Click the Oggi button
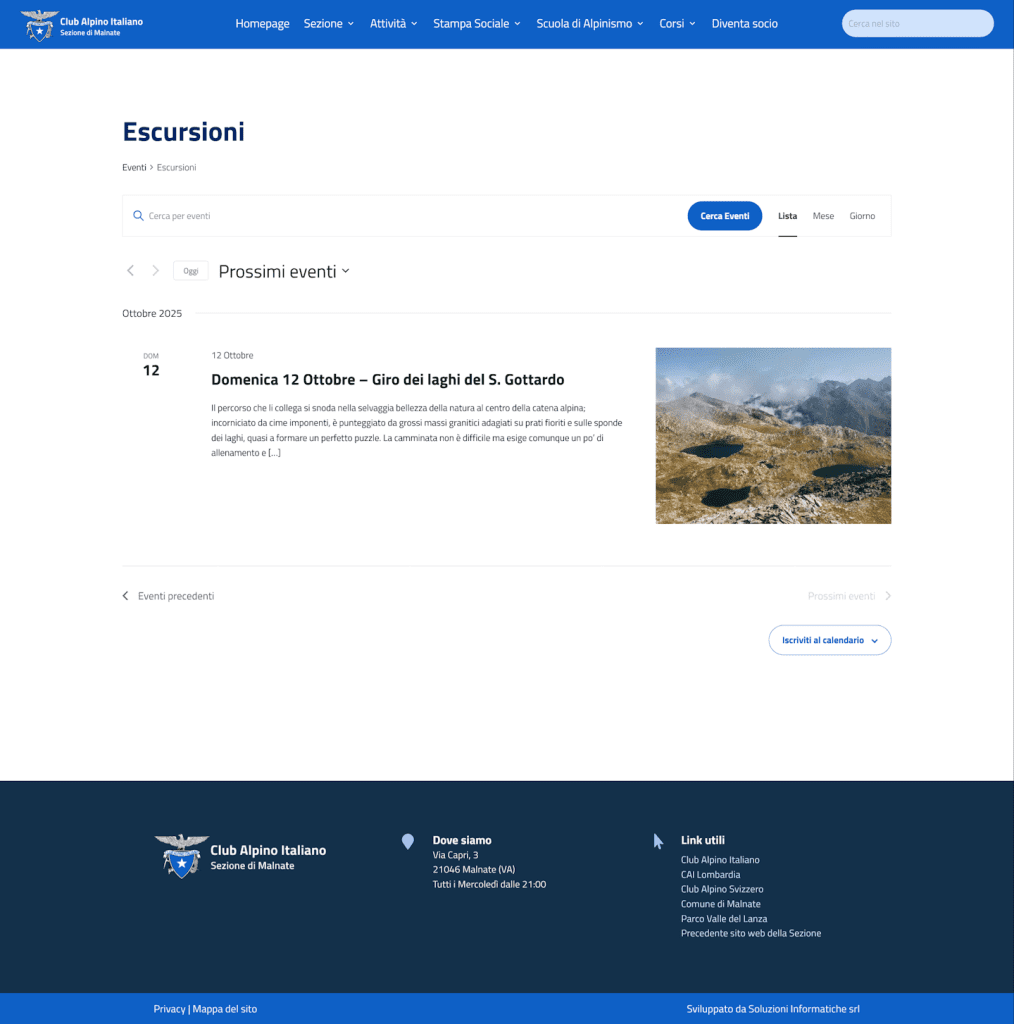This screenshot has width=1014, height=1024. (190, 270)
